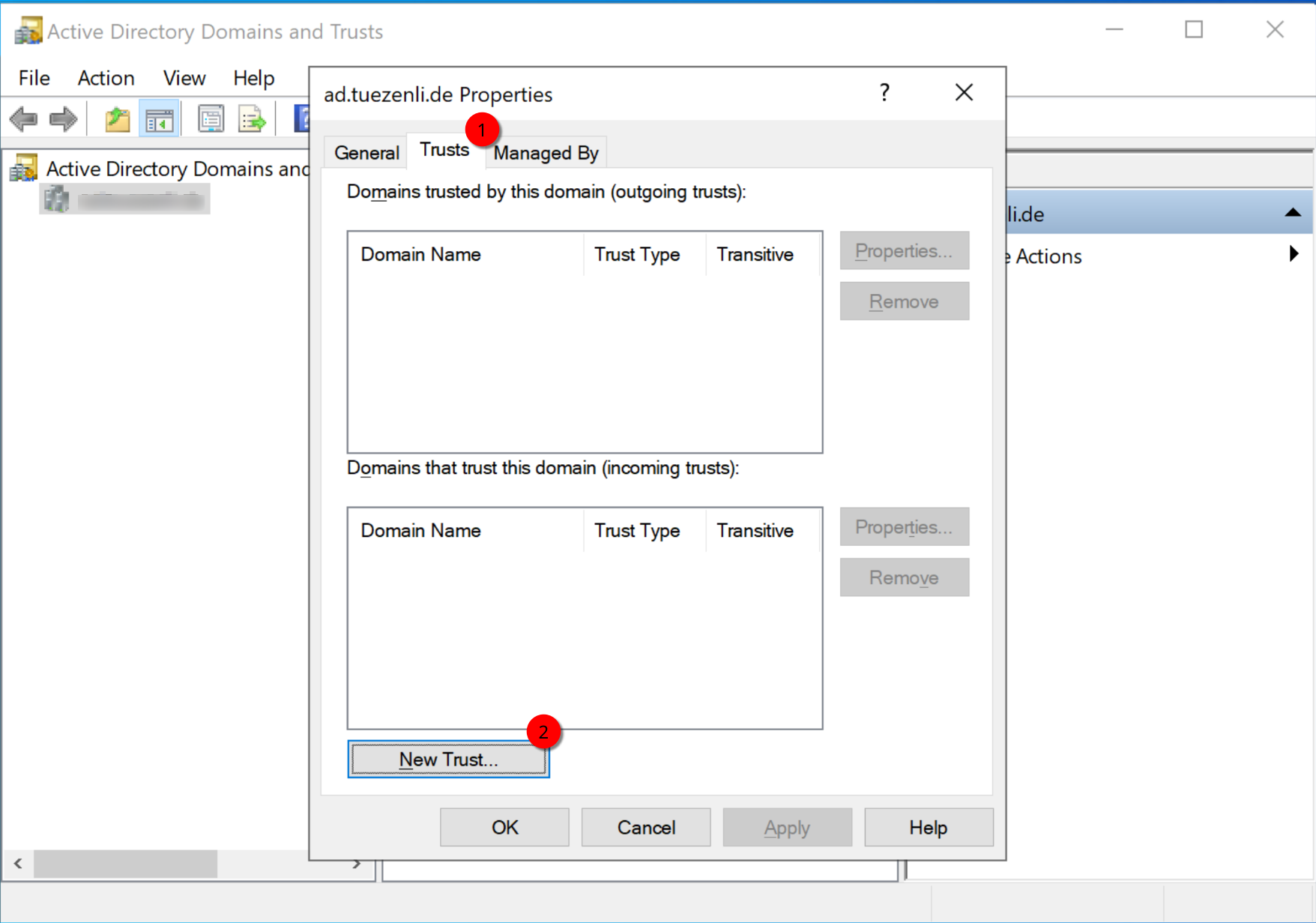The image size is (1316, 923).
Task: Collapse the Actions pane section arrow
Action: coord(1293,214)
